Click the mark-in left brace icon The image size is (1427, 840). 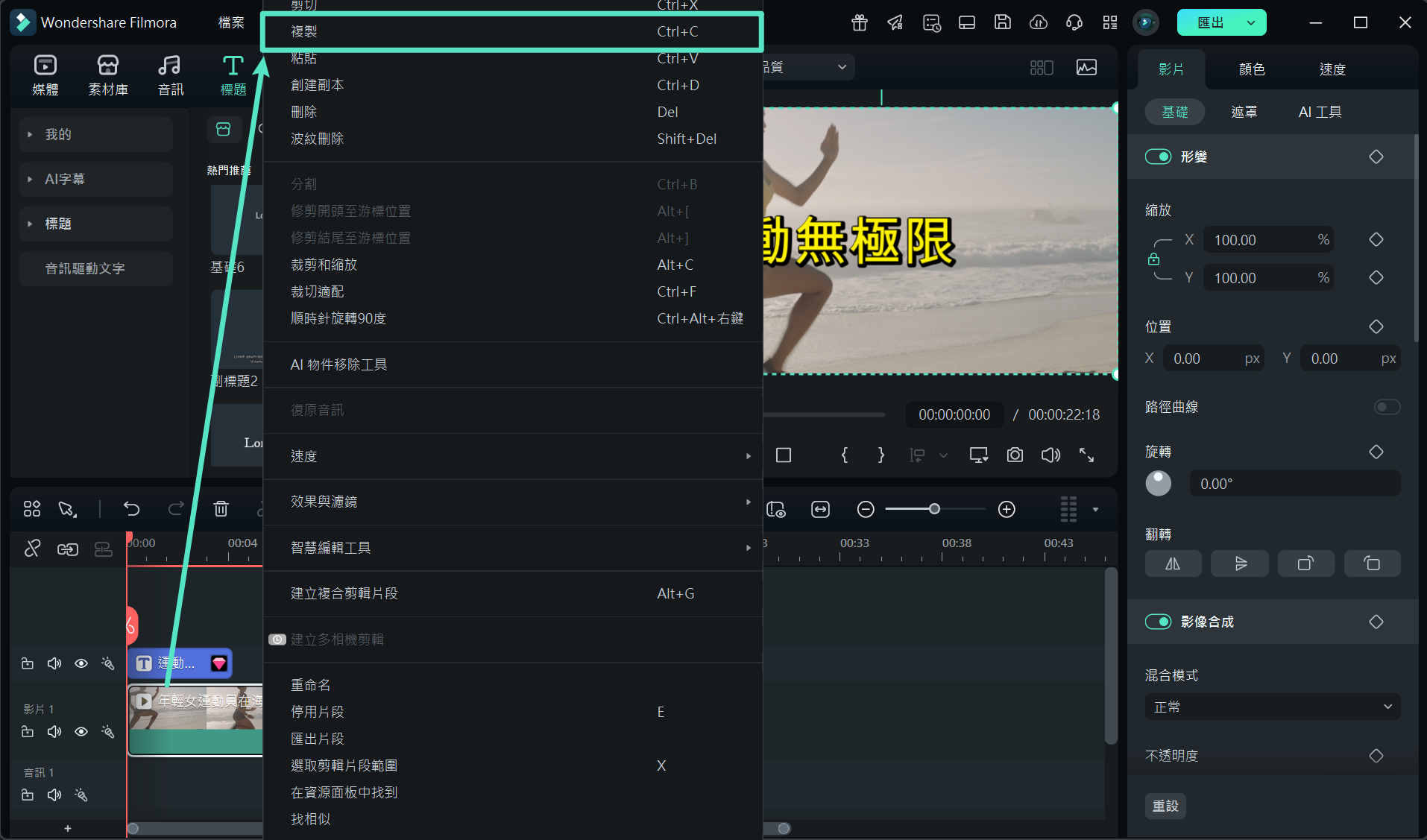pyautogui.click(x=845, y=455)
